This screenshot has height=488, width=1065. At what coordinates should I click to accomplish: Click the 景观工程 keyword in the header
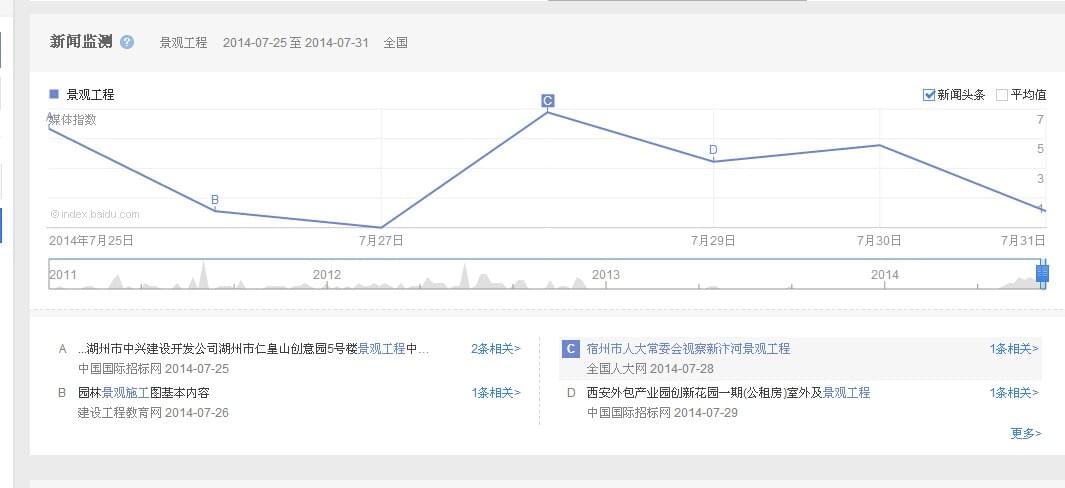183,43
